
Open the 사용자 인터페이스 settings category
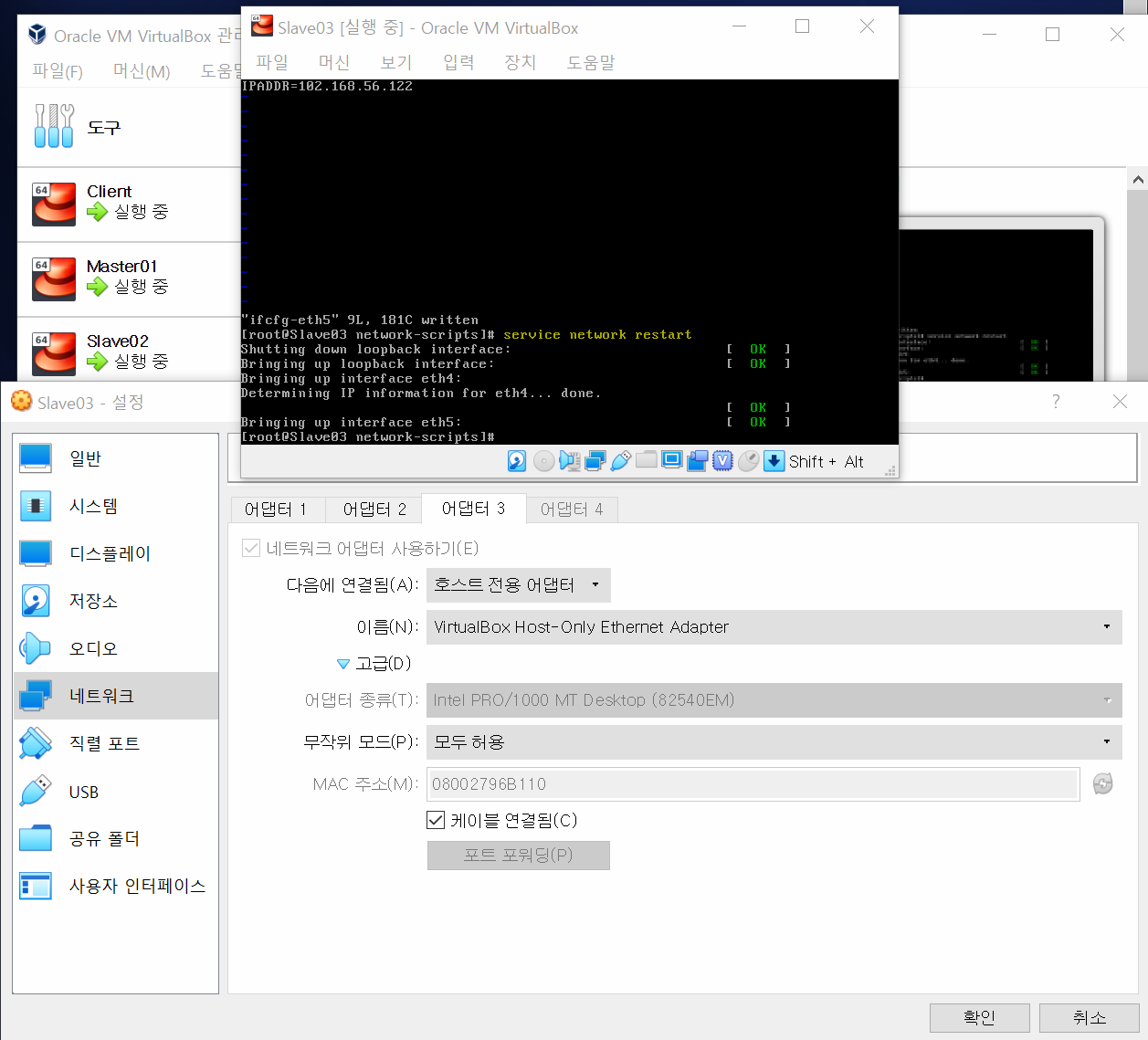coord(116,886)
